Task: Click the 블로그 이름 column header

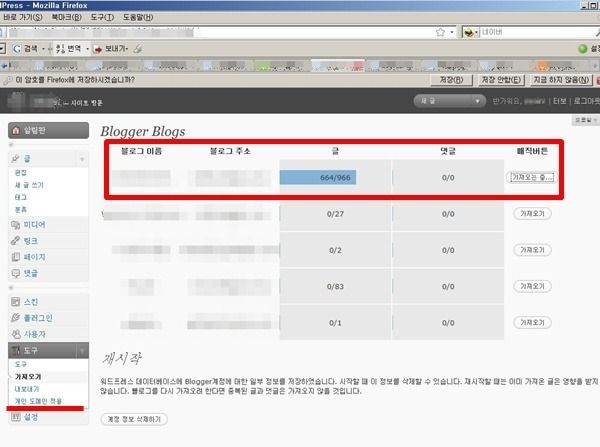Action: pos(141,151)
